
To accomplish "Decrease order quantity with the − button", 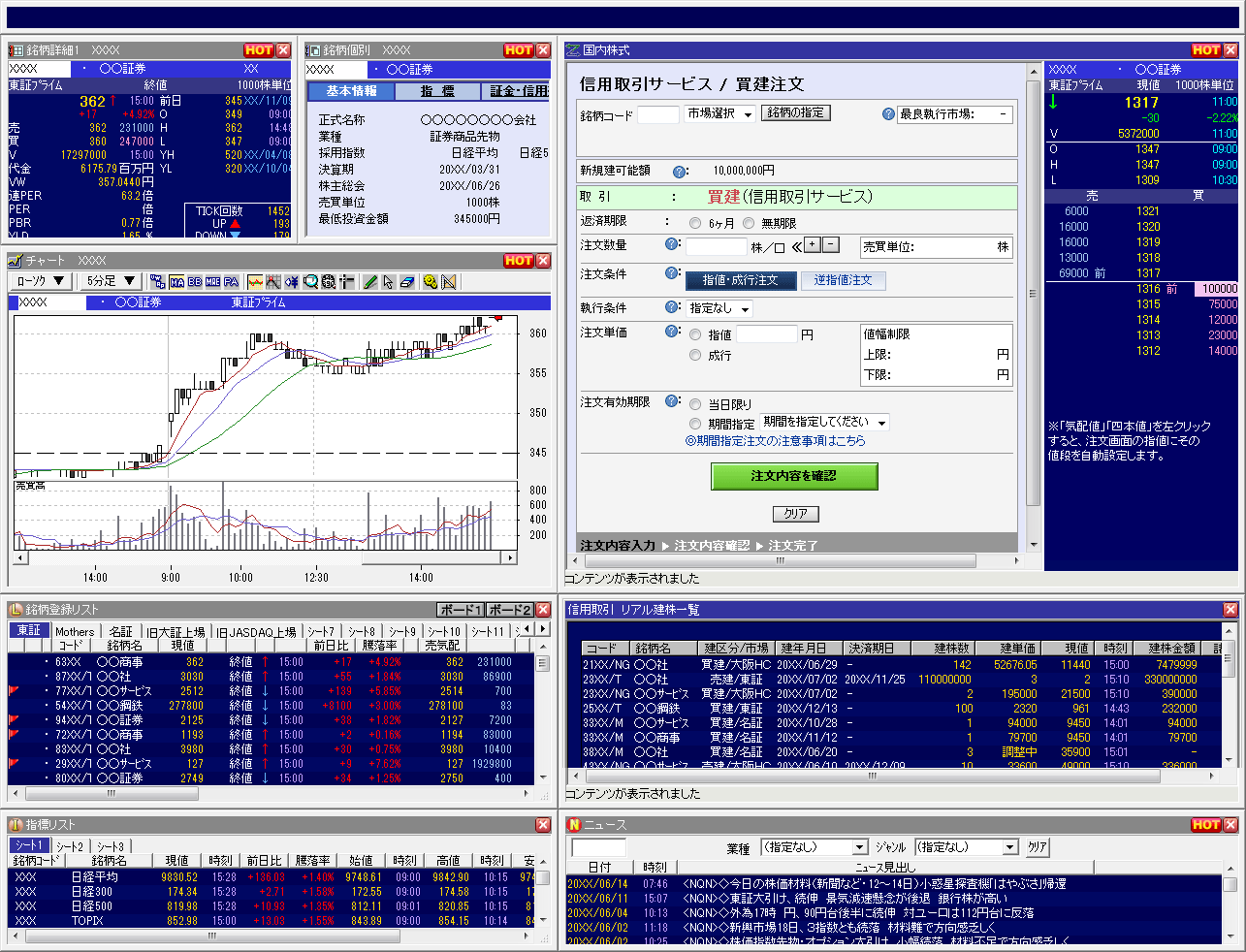I will coord(830,245).
